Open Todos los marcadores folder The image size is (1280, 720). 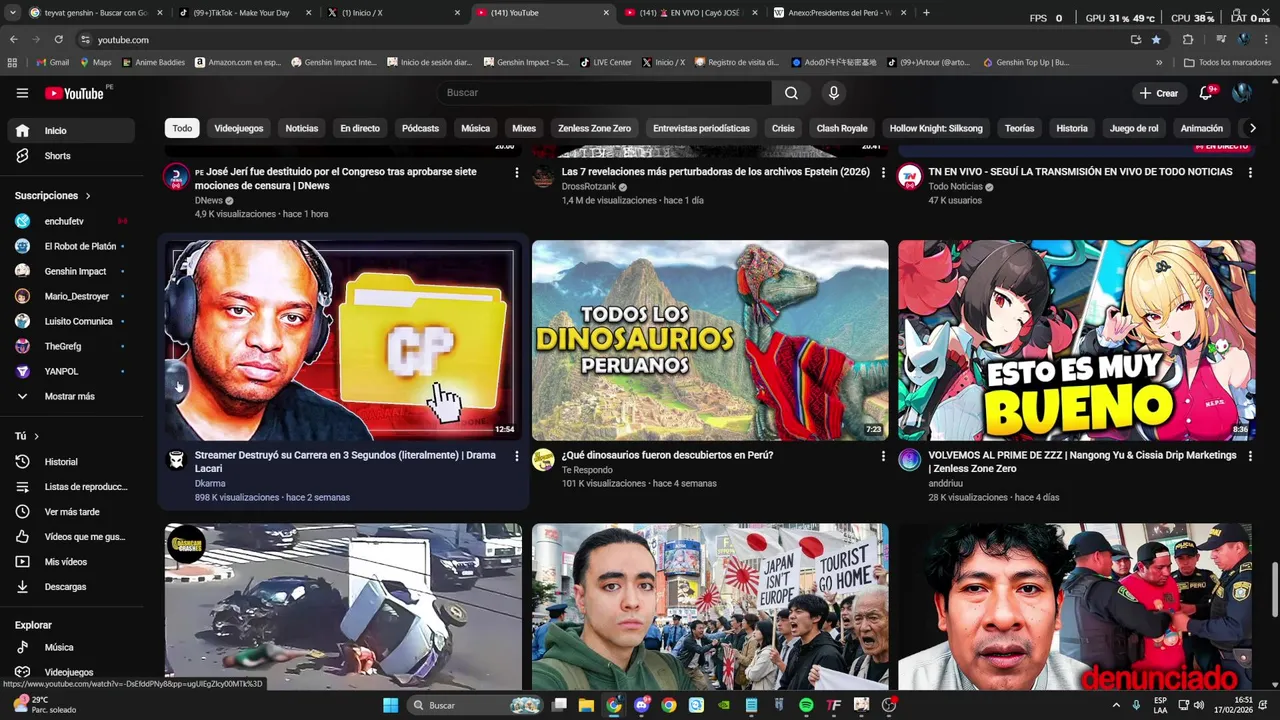click(x=1227, y=62)
